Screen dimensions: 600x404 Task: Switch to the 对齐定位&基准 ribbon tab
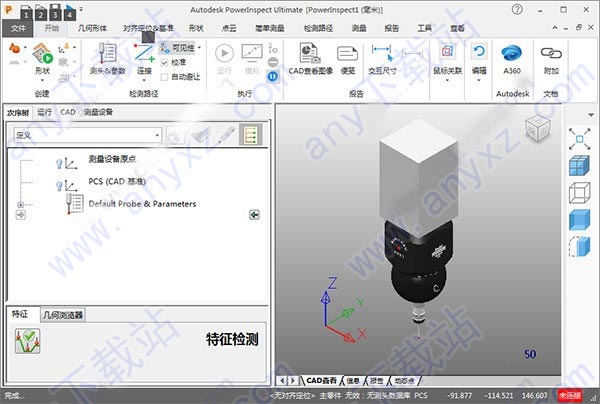148,28
